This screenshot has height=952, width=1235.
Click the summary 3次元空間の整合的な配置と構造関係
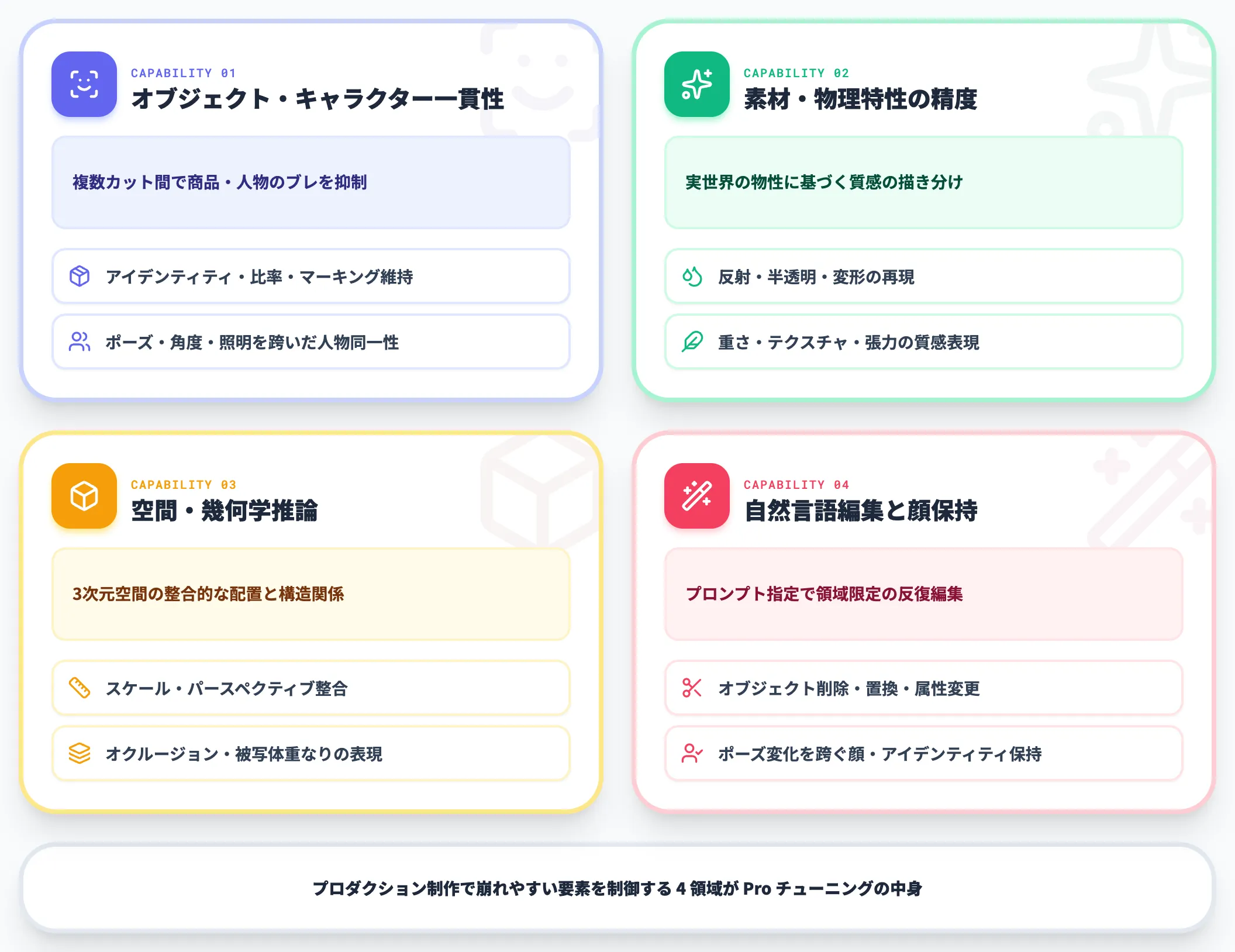[208, 594]
